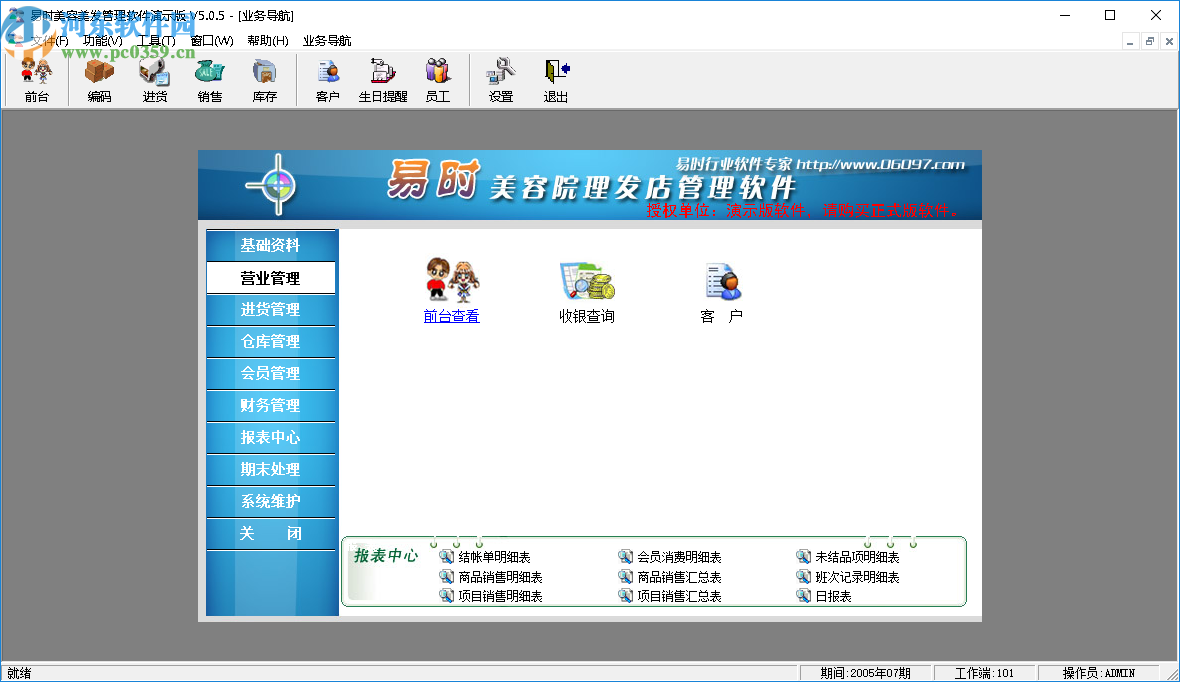The height and width of the screenshot is (682, 1180).
Task: Click the 编码 barcode toolbar icon
Action: click(x=97, y=80)
